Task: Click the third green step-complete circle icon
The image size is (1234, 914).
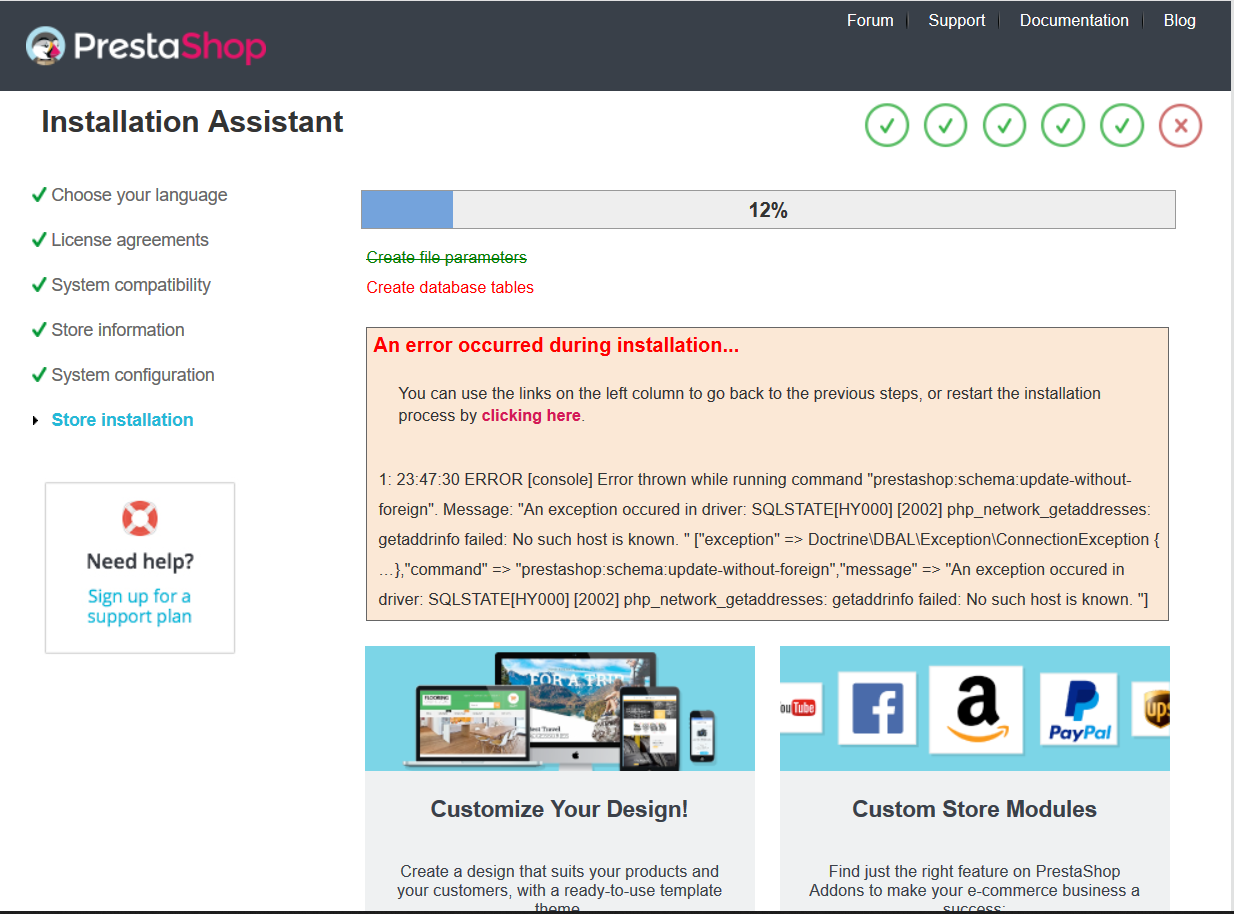Action: tap(1005, 126)
